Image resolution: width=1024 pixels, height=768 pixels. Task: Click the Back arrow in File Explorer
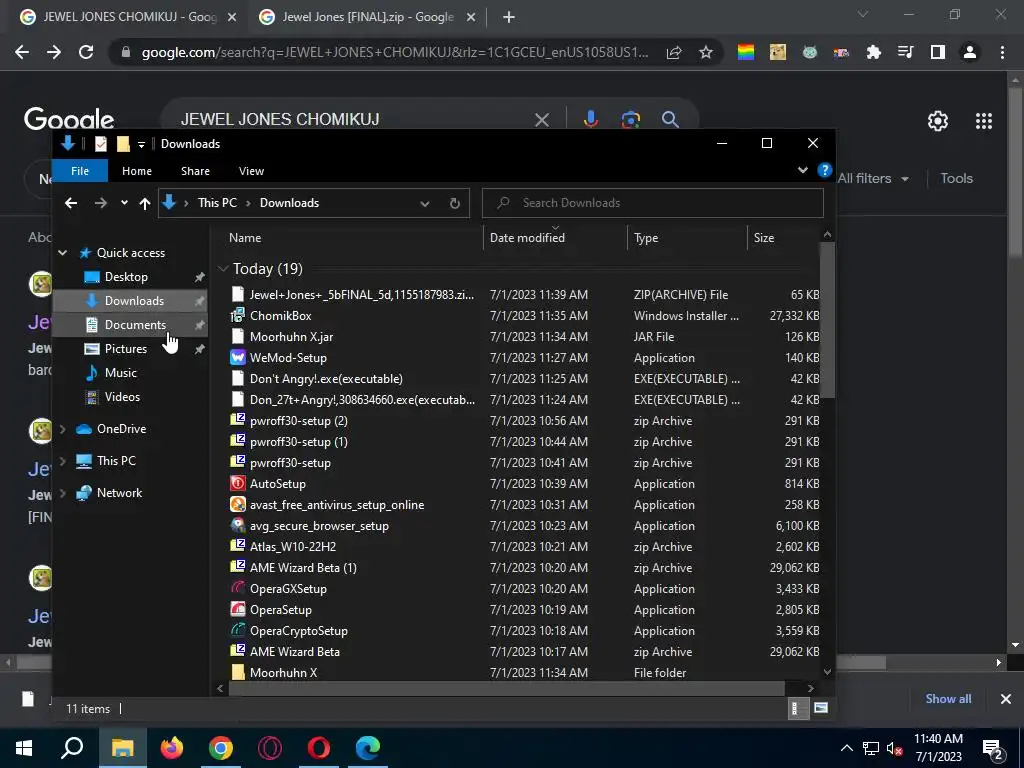(x=71, y=203)
